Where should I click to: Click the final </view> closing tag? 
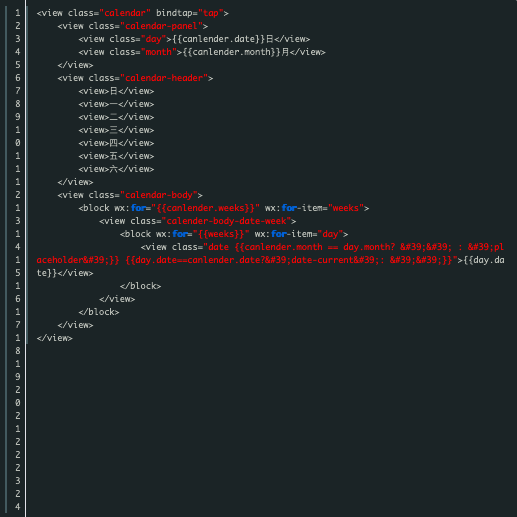(x=55, y=338)
